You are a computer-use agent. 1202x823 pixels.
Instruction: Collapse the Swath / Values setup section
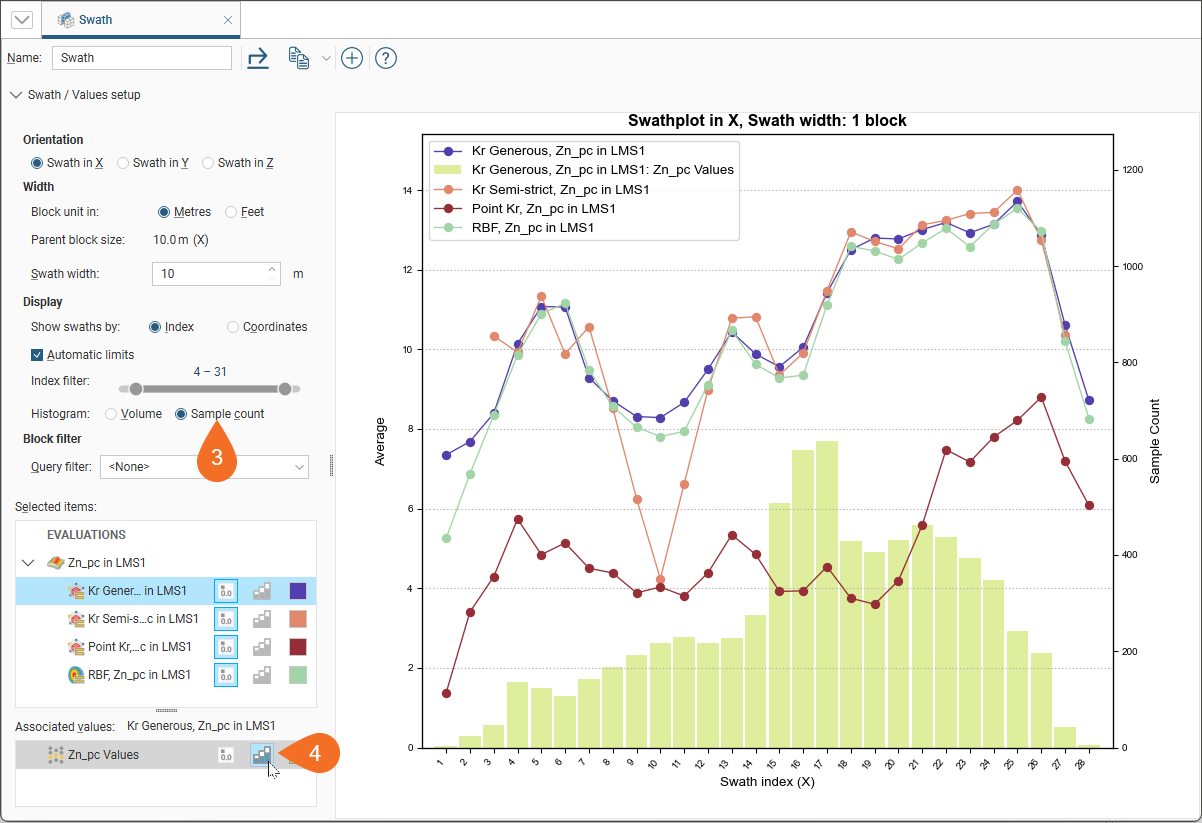15,95
